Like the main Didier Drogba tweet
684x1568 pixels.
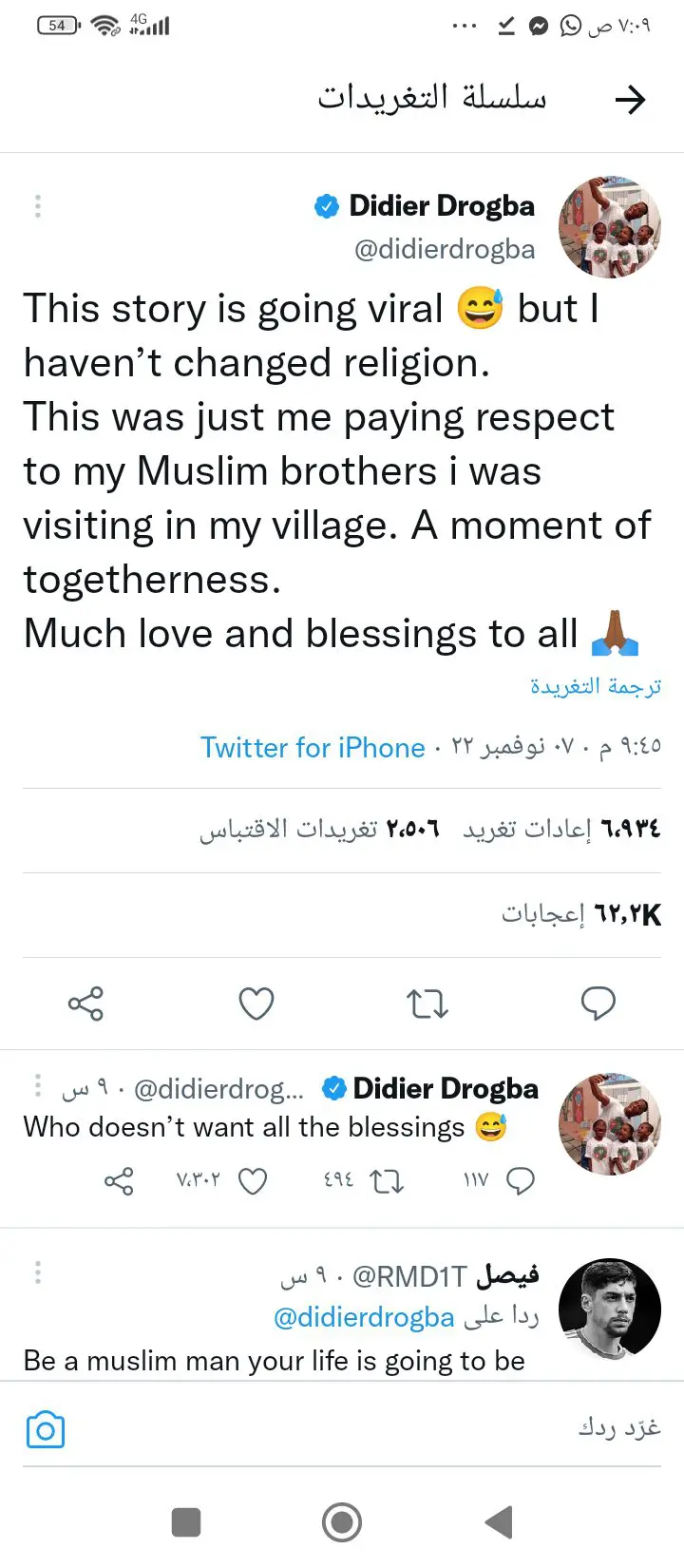tap(256, 1004)
